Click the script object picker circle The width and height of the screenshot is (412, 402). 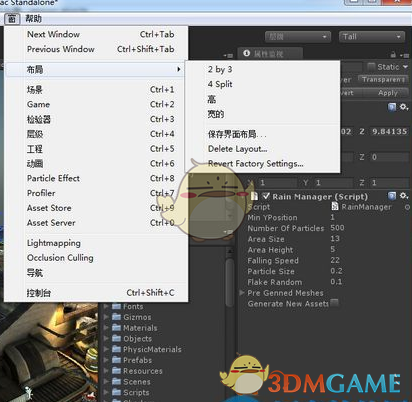pyautogui.click(x=407, y=207)
